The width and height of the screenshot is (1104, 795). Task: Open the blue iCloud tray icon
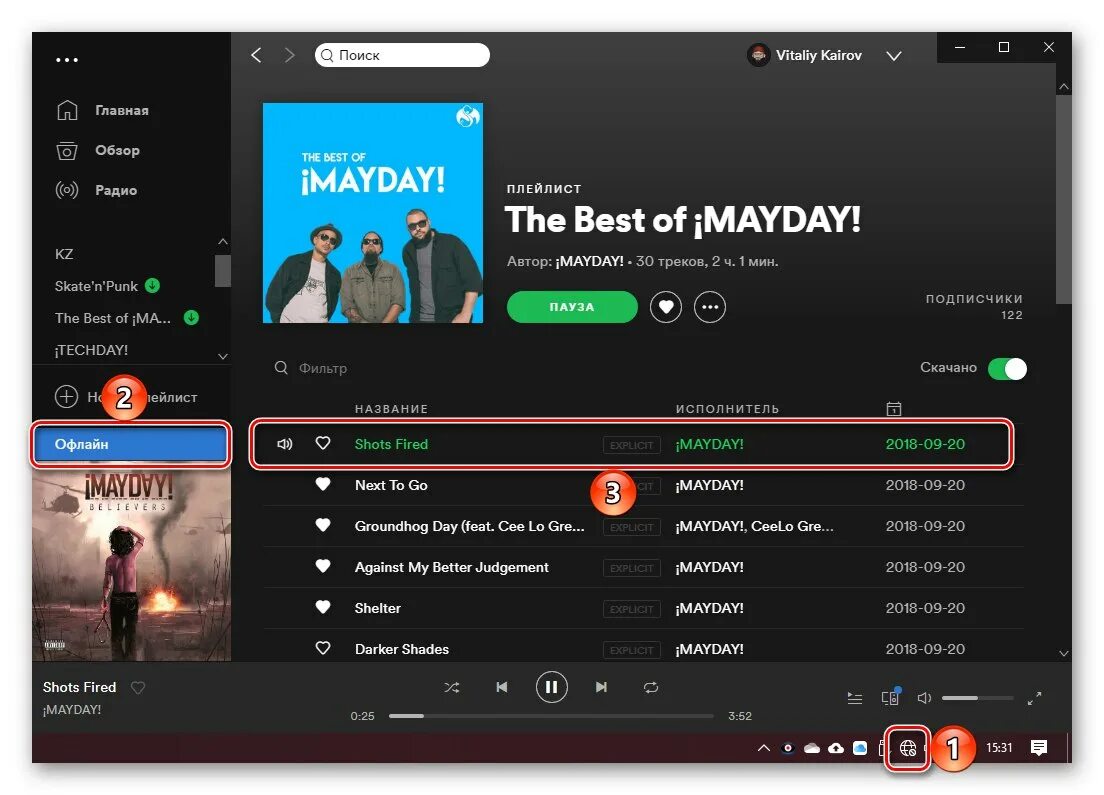860,748
